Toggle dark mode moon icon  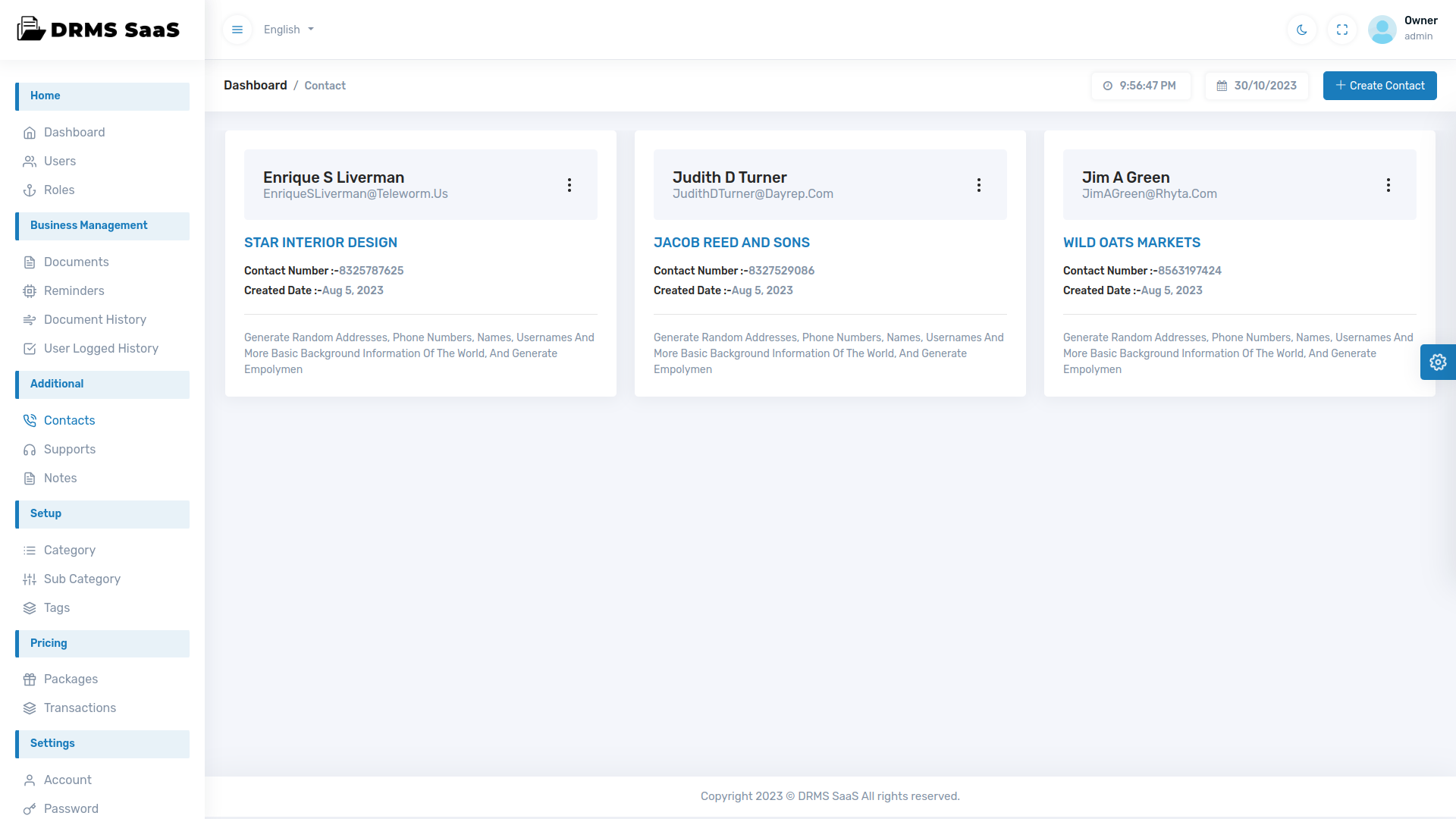tap(1302, 29)
